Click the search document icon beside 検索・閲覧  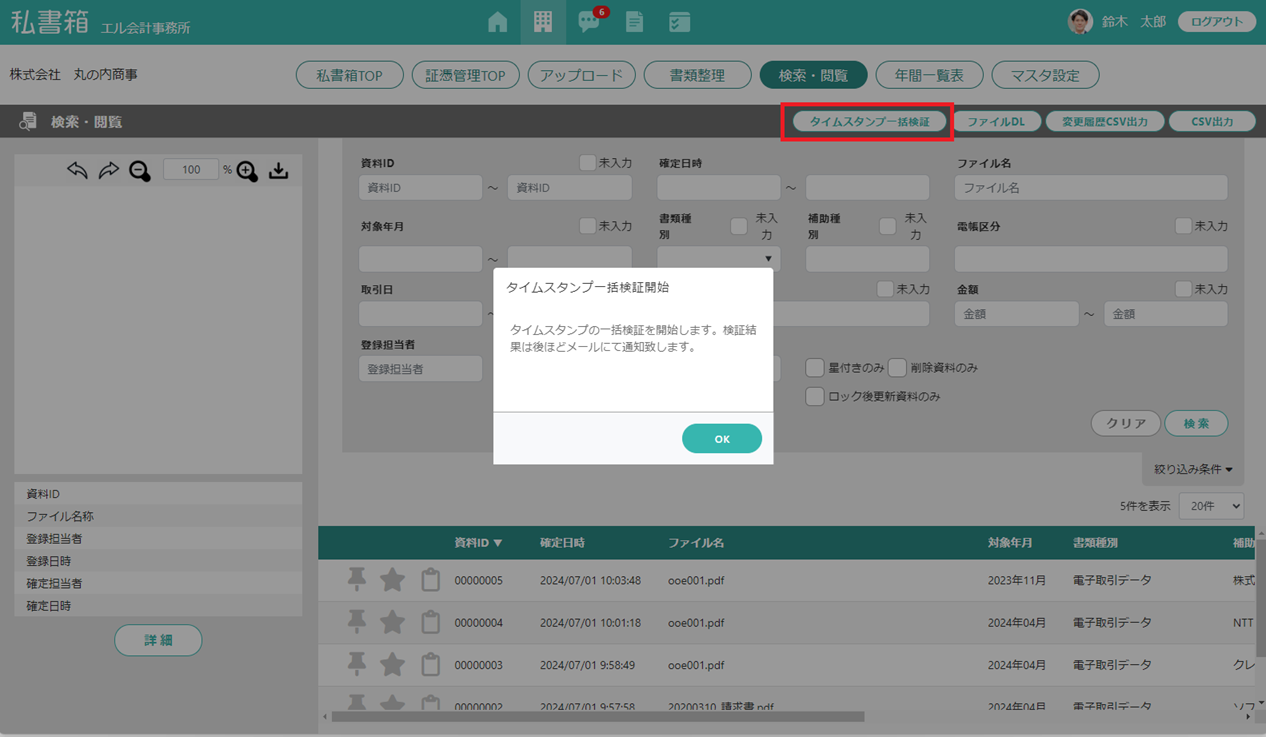[x=28, y=121]
